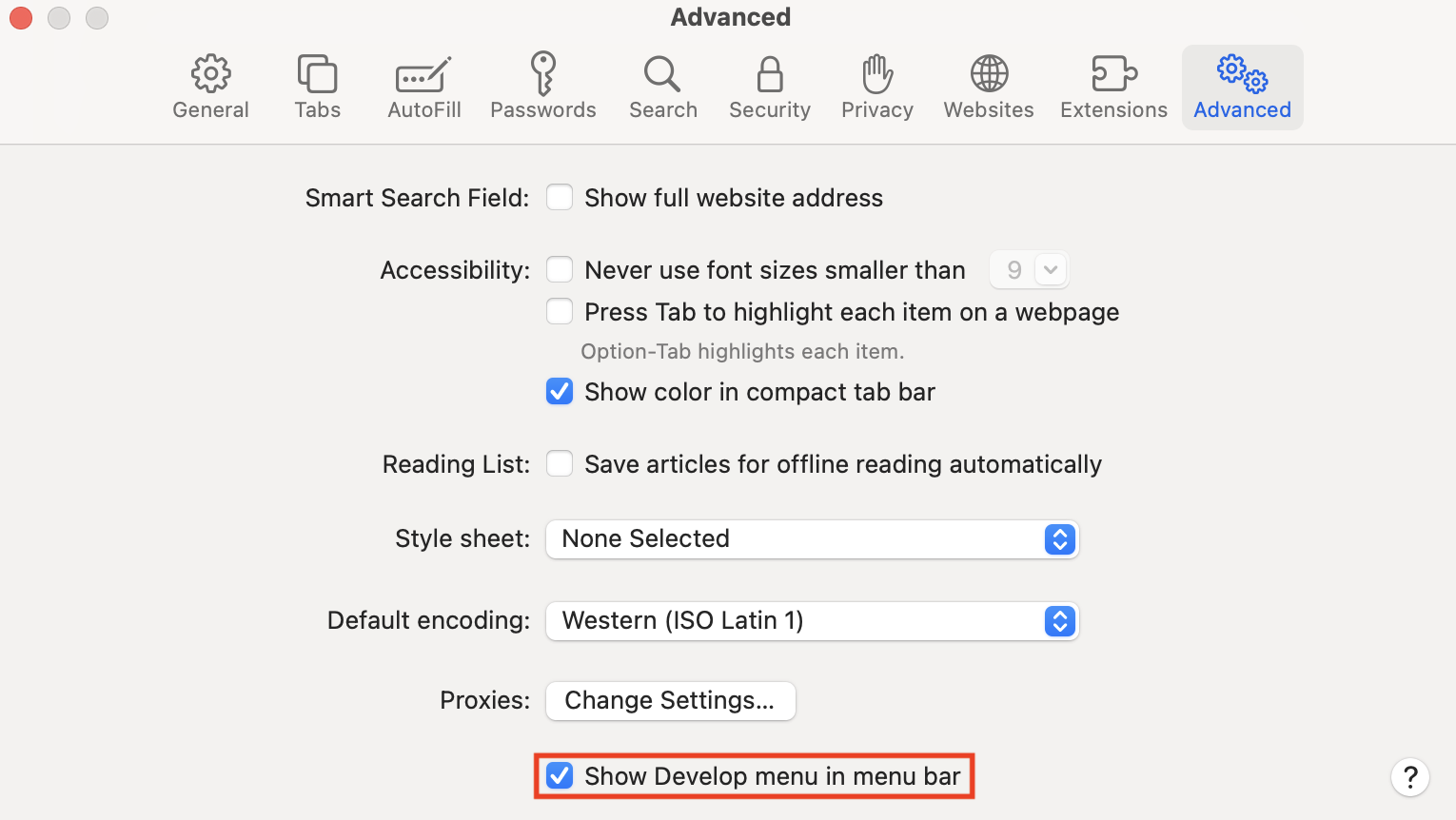Image resolution: width=1456 pixels, height=820 pixels.
Task: Enable Press Tab to highlight each item
Action: click(x=560, y=311)
